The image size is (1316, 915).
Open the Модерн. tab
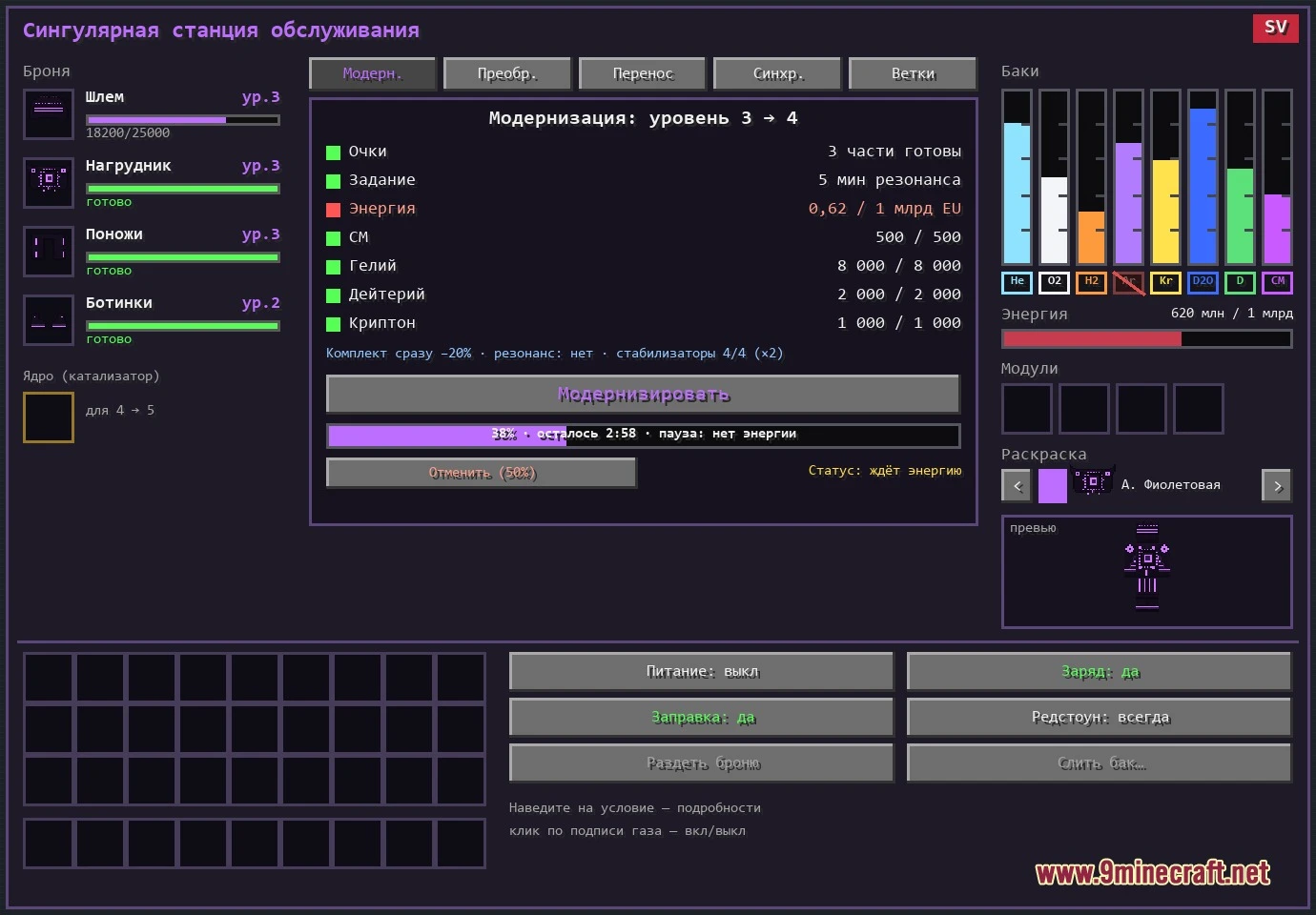[373, 73]
